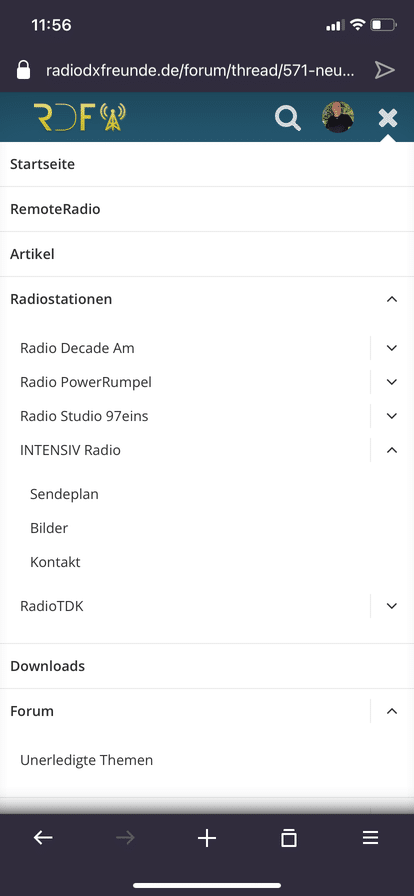Show open tabs overview icon
The height and width of the screenshot is (896, 414).
tap(289, 838)
